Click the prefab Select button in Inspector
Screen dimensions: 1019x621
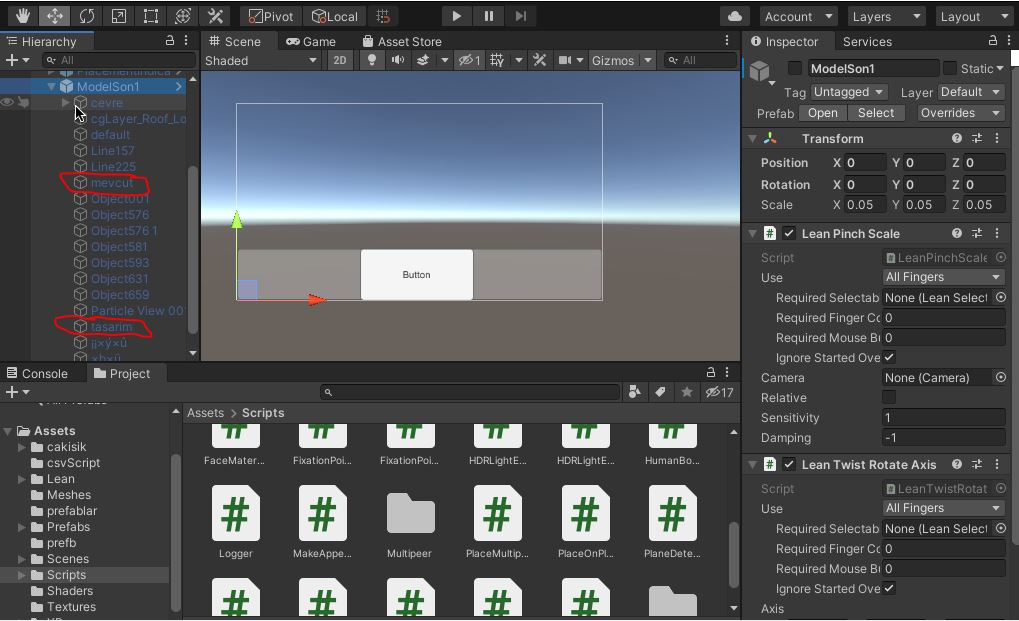pyautogui.click(x=876, y=113)
